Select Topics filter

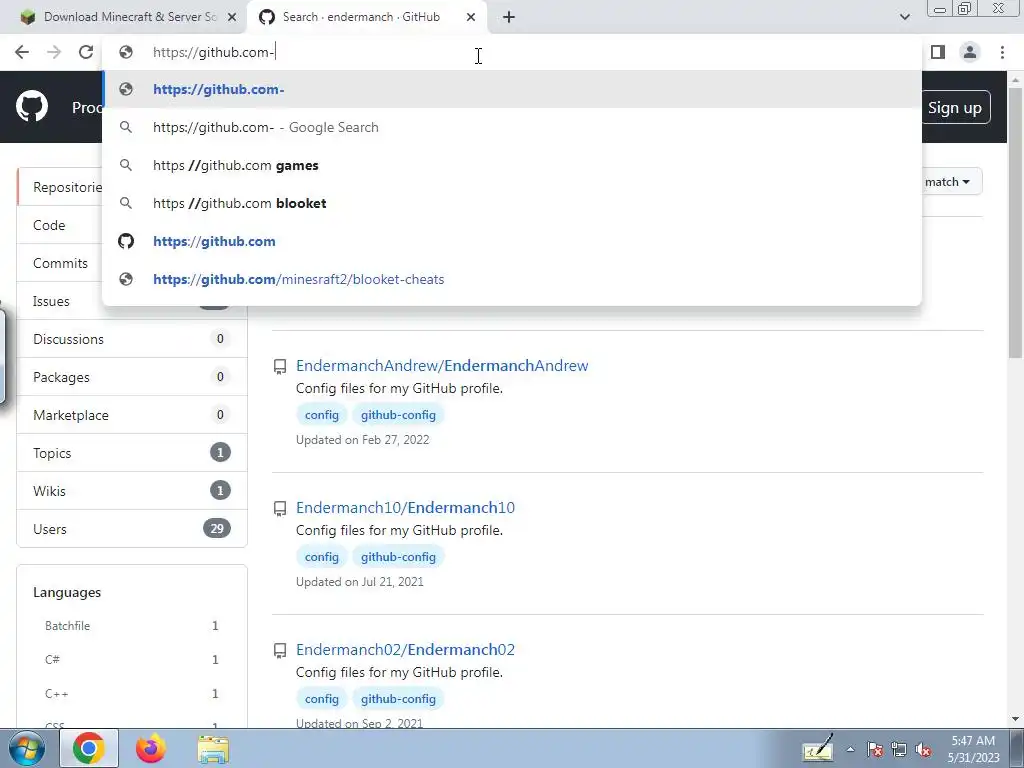point(132,453)
